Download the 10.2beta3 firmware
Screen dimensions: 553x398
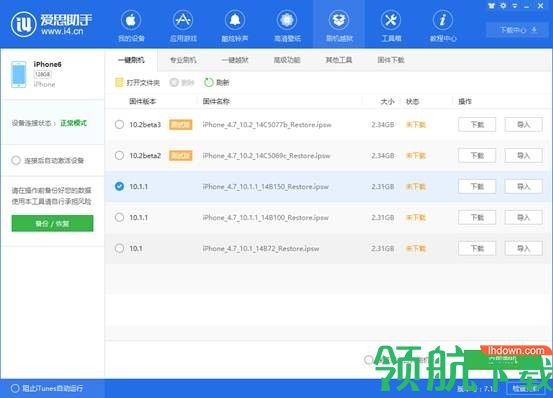point(477,124)
